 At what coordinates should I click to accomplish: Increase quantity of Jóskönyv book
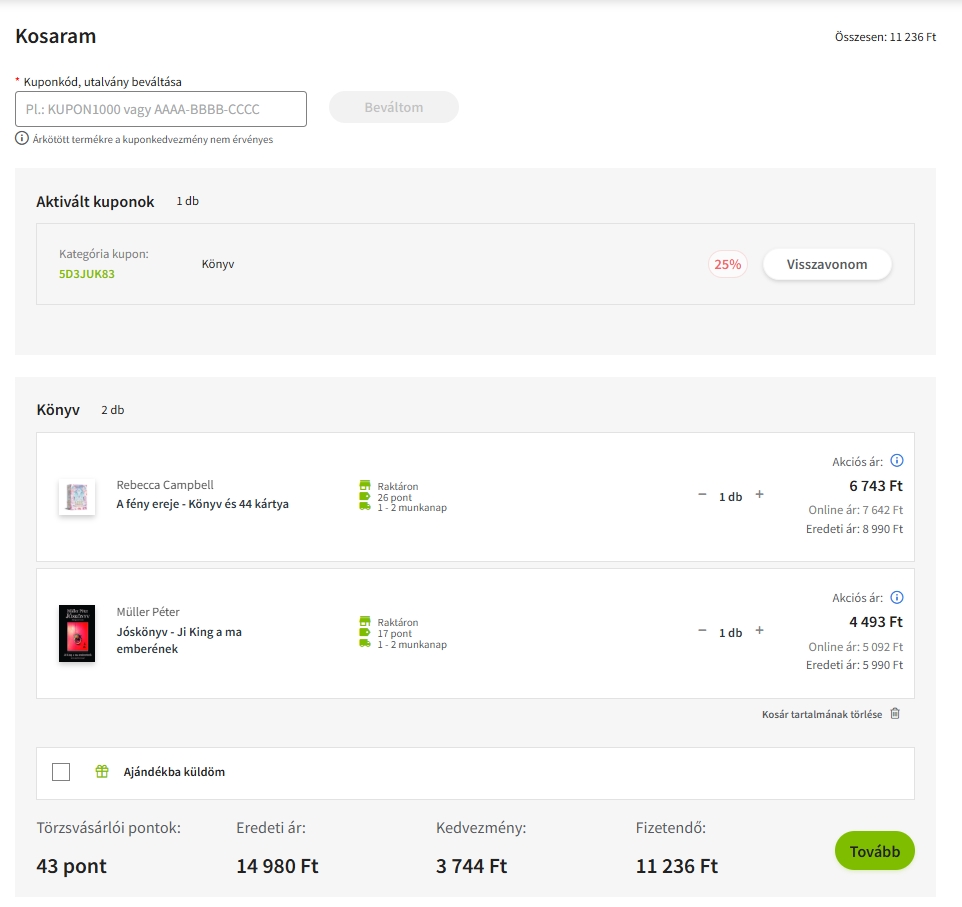(x=759, y=631)
